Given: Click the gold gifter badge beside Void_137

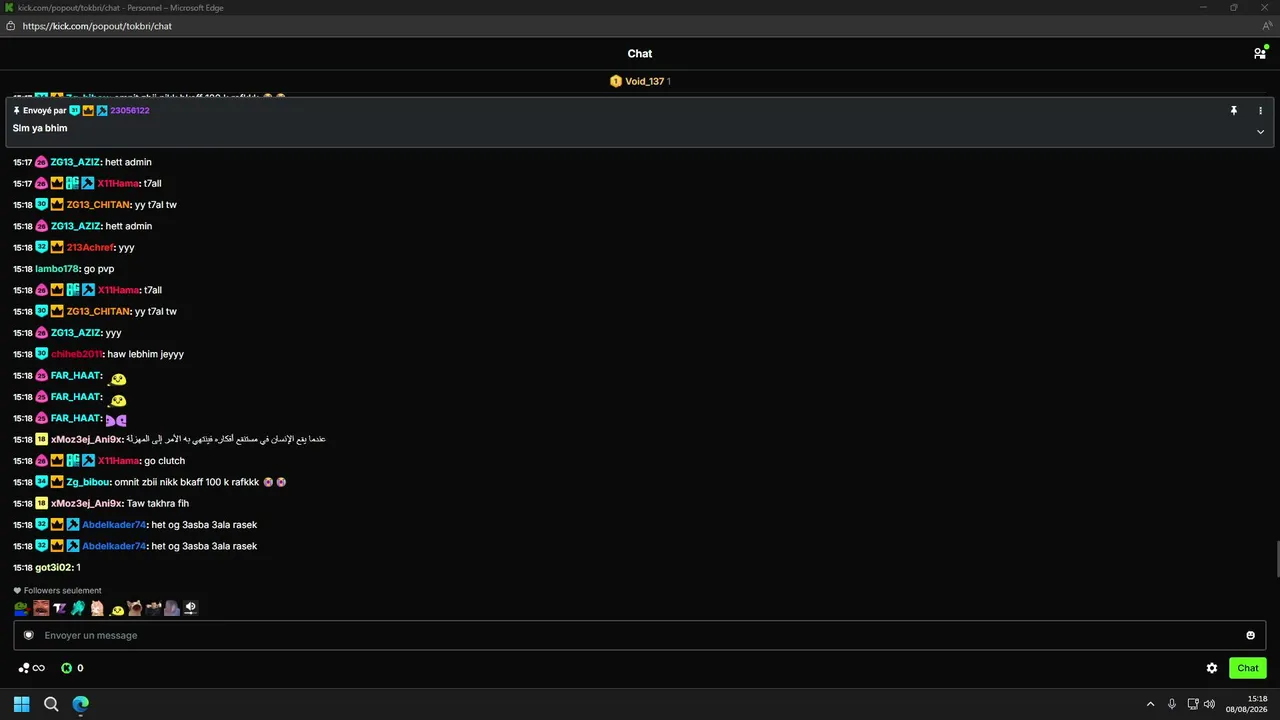Looking at the screenshot, I should (616, 81).
